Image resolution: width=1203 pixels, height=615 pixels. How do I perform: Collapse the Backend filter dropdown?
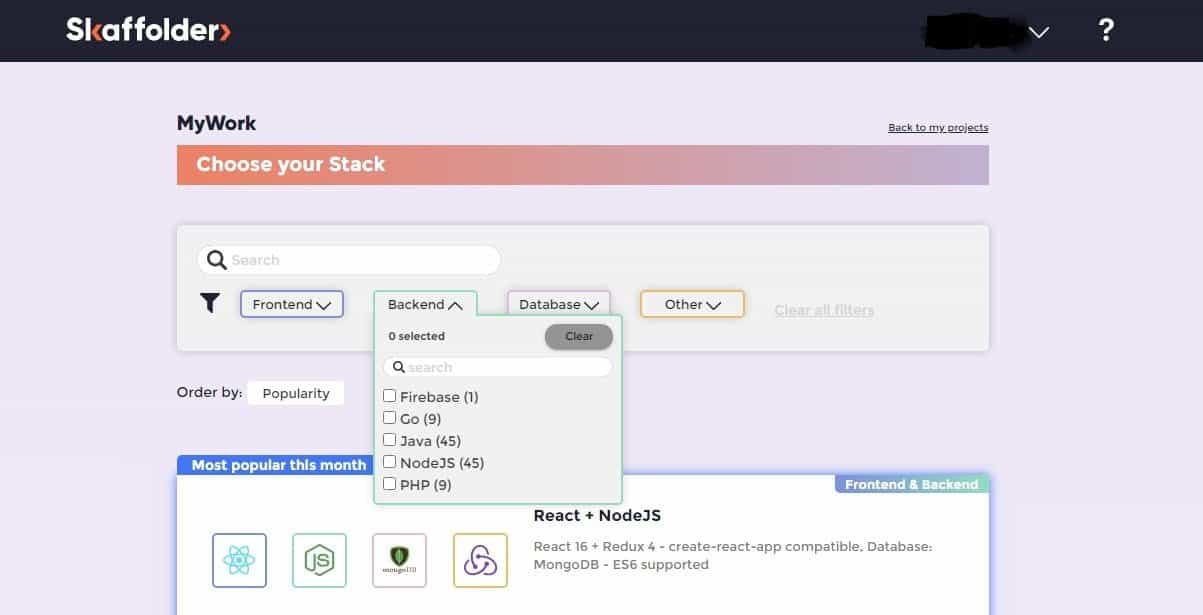425,304
